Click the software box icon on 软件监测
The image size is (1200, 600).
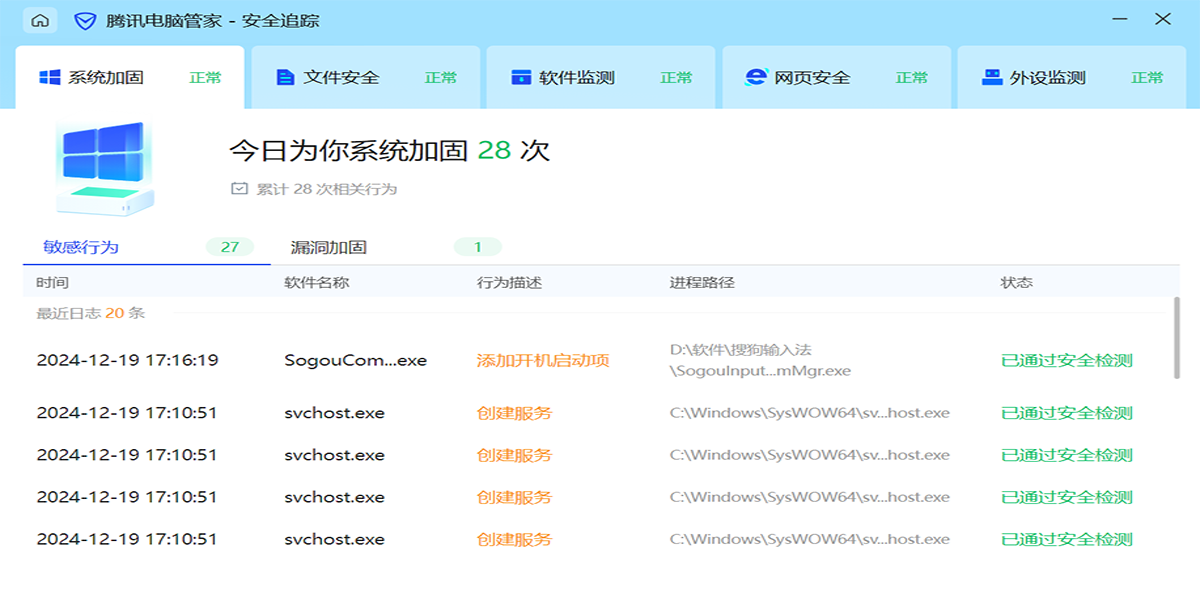pyautogui.click(x=521, y=77)
